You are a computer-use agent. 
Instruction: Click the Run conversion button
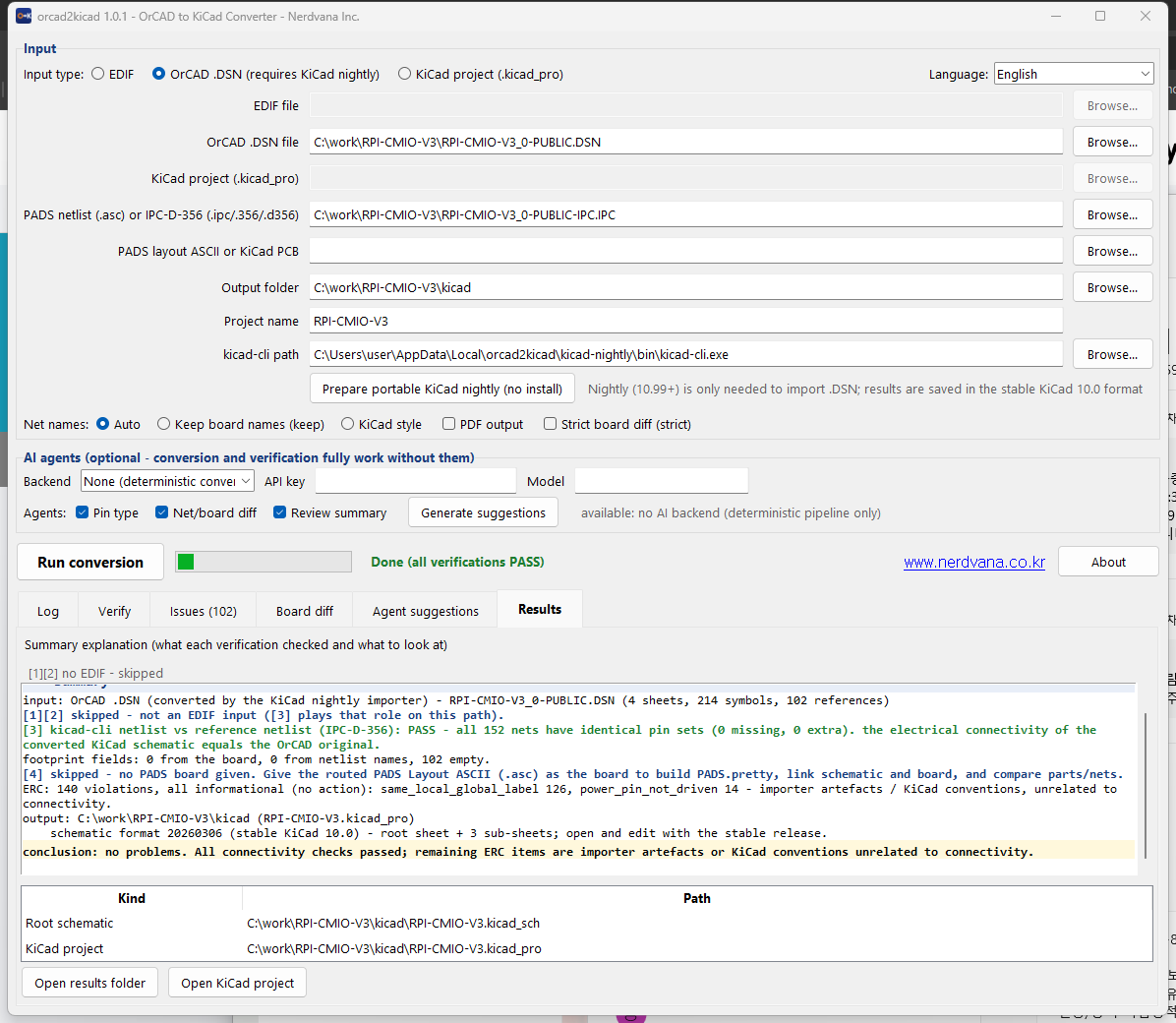click(90, 563)
